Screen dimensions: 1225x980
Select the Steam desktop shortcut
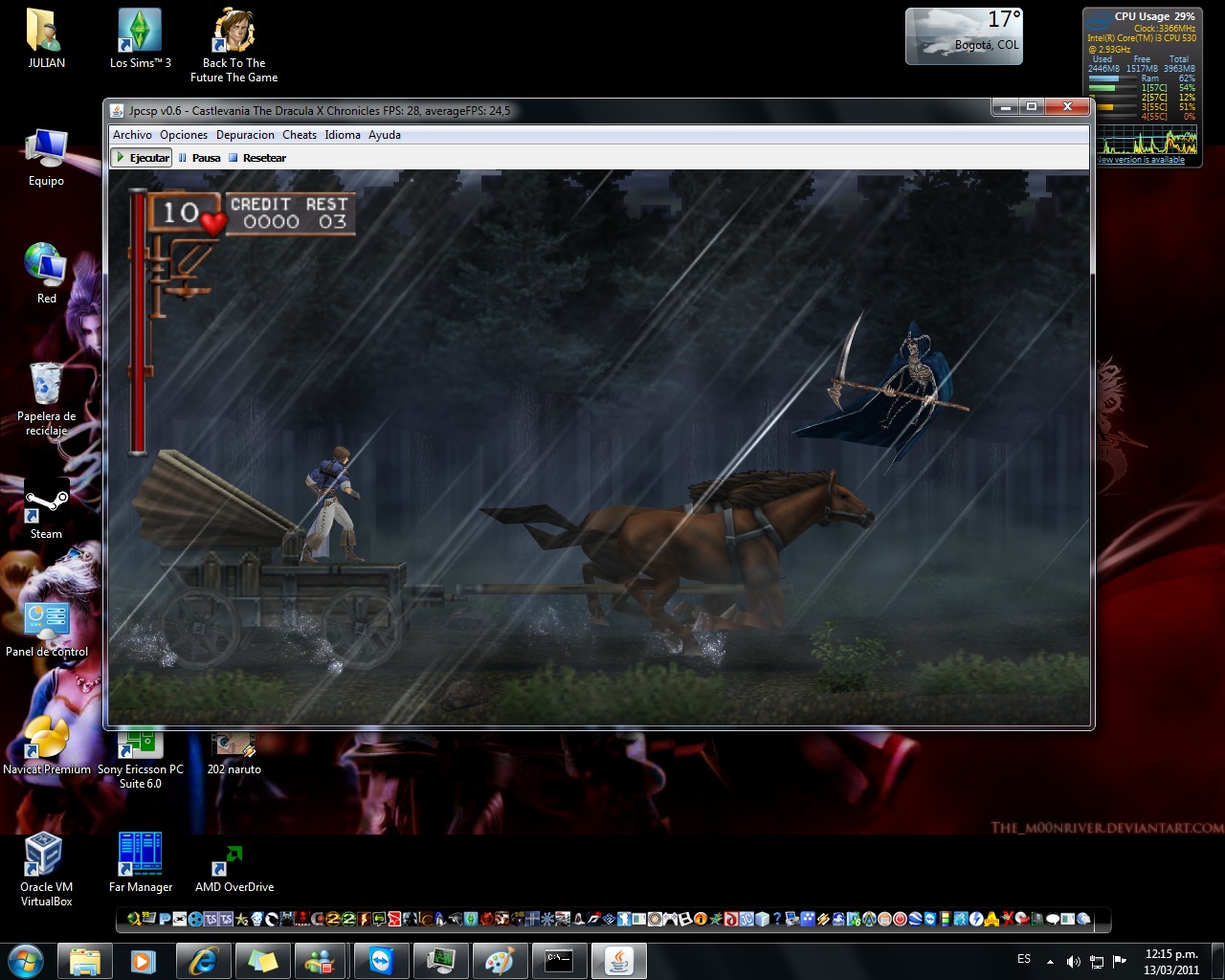tap(46, 509)
